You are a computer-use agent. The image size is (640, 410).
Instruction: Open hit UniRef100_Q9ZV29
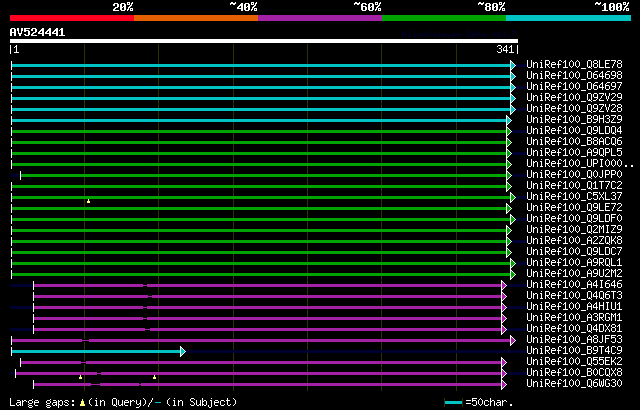click(574, 98)
